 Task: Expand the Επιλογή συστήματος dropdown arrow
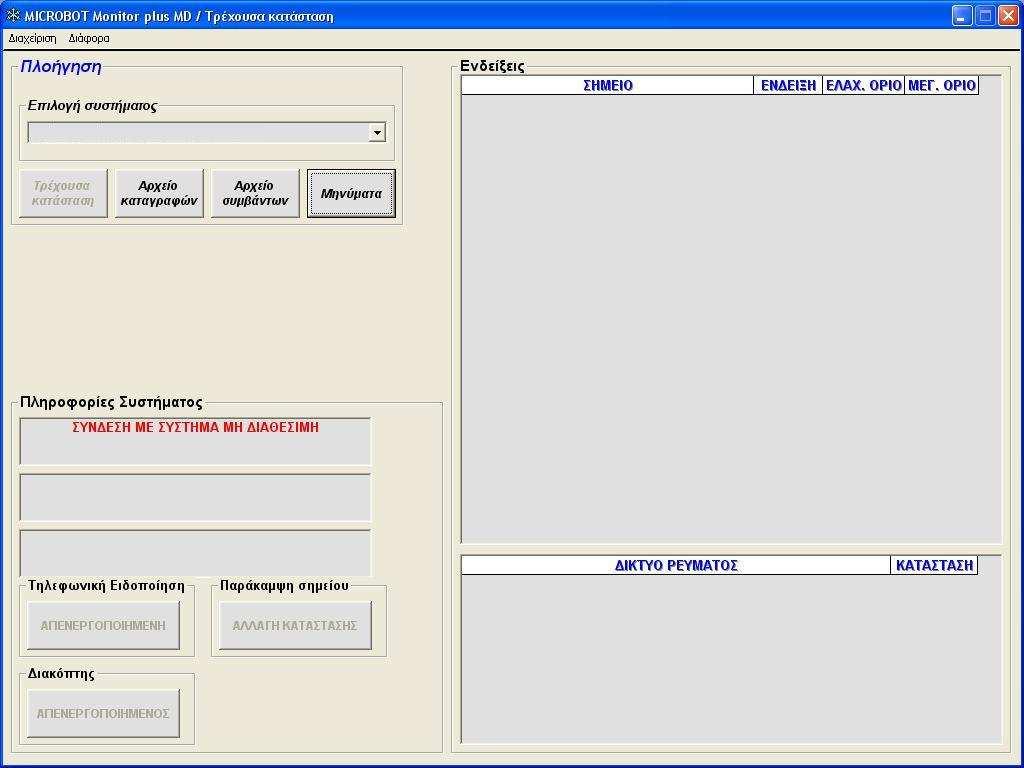(377, 133)
